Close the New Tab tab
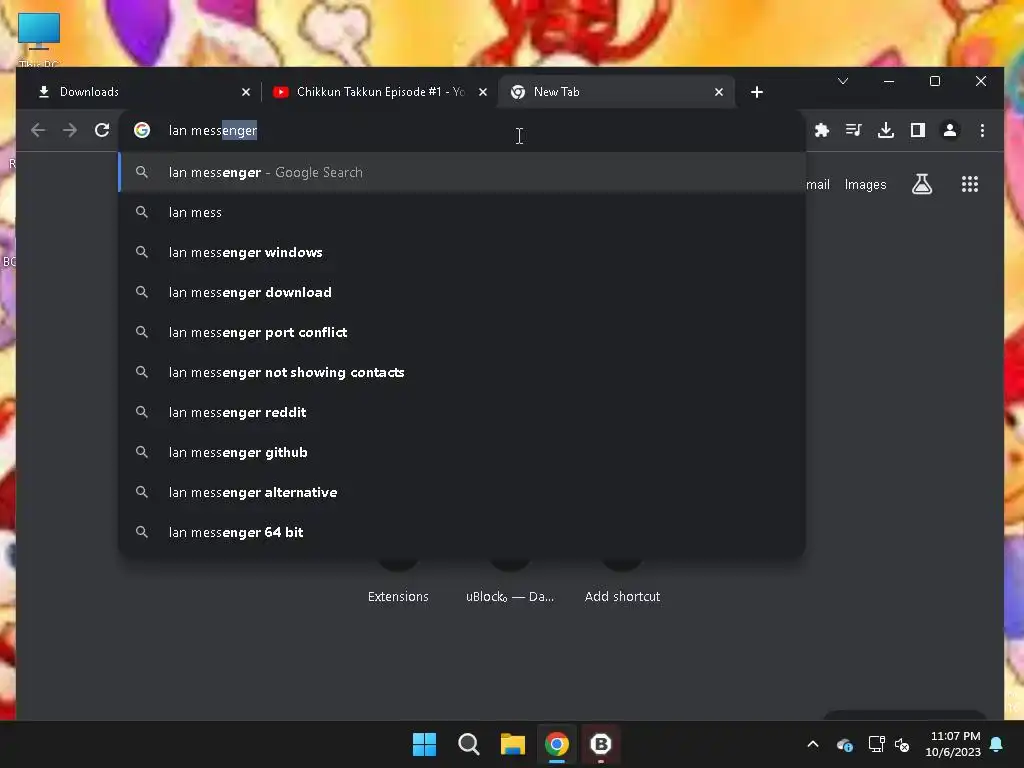 click(x=718, y=92)
